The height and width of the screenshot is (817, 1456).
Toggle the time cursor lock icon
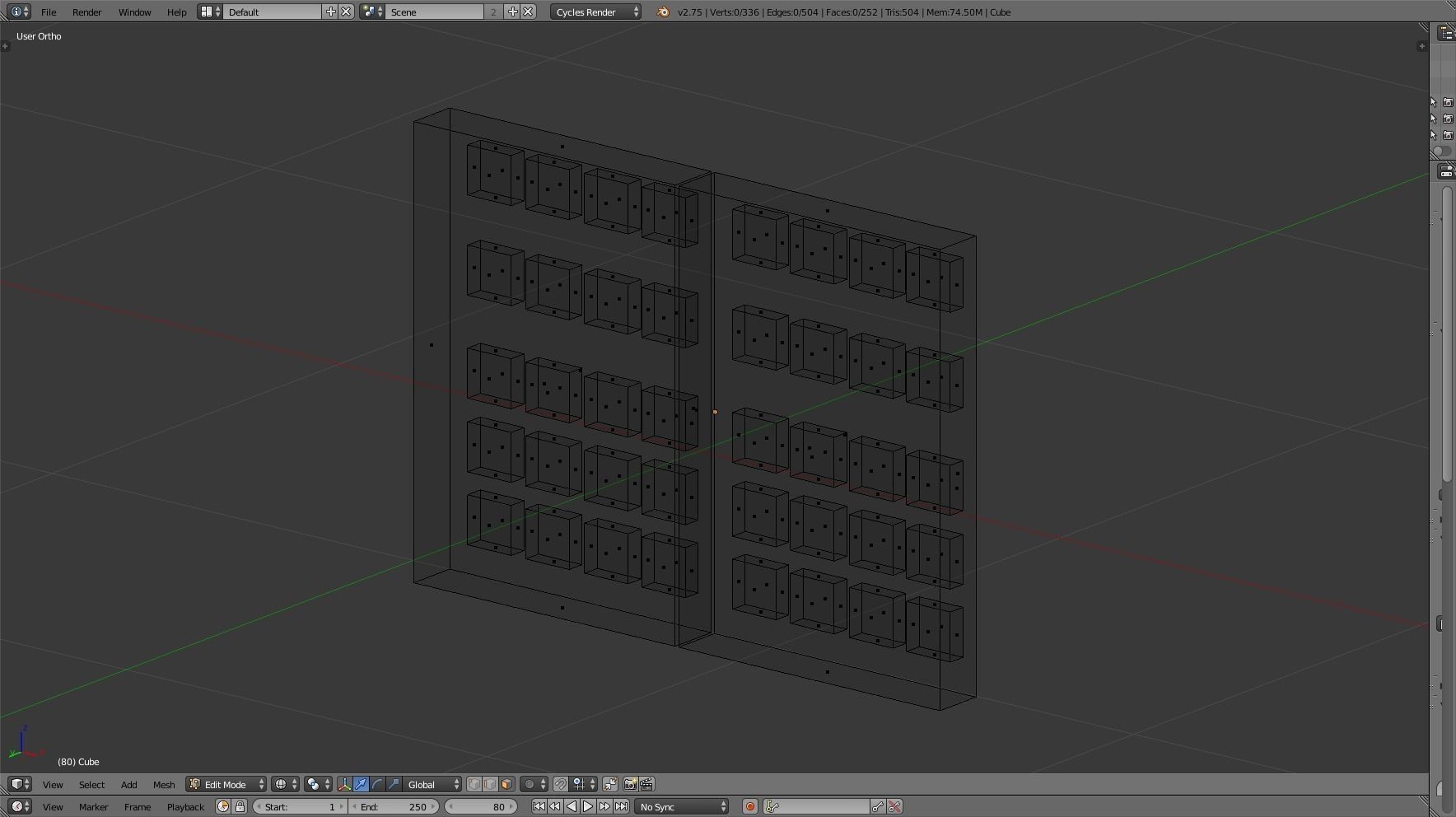point(240,806)
